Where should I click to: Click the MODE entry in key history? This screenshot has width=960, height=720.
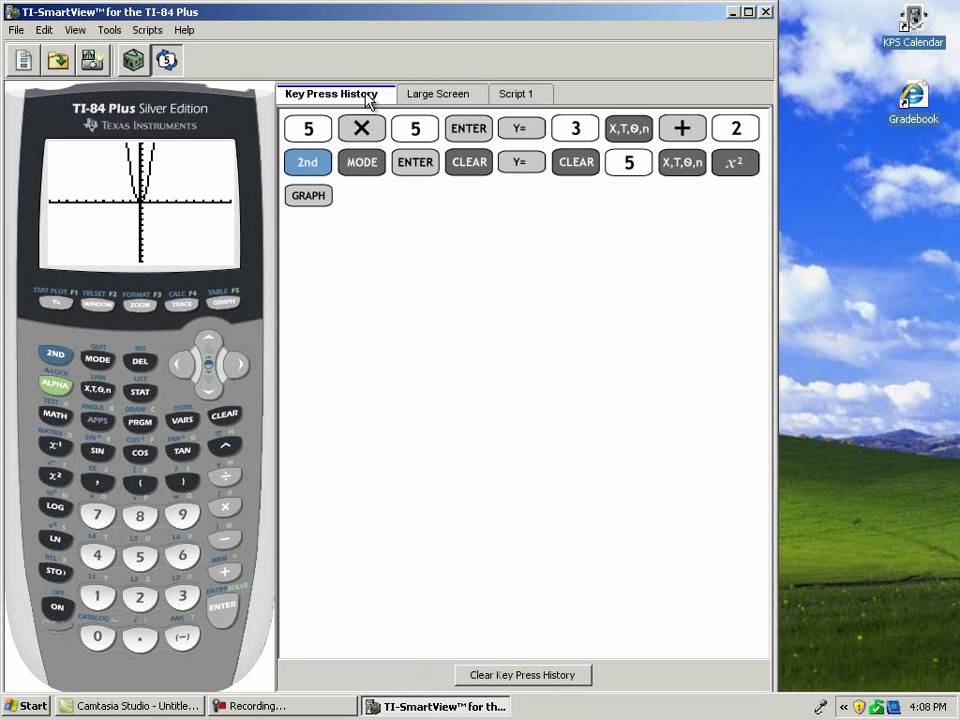(x=361, y=162)
